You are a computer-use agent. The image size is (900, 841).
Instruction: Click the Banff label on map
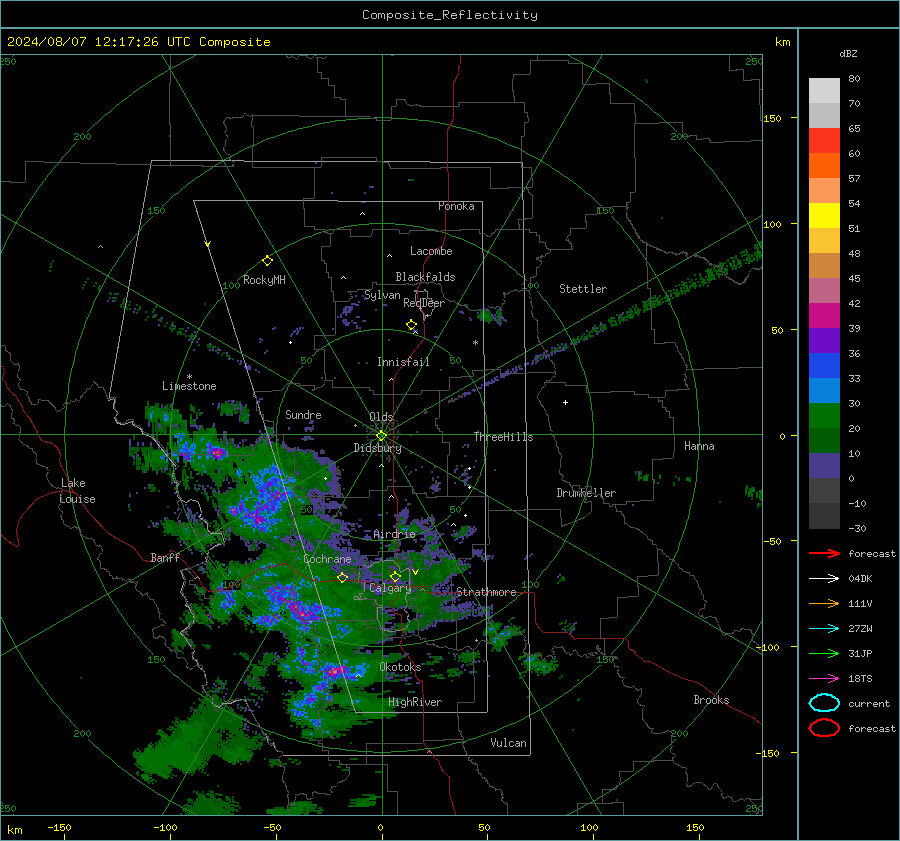[165, 558]
